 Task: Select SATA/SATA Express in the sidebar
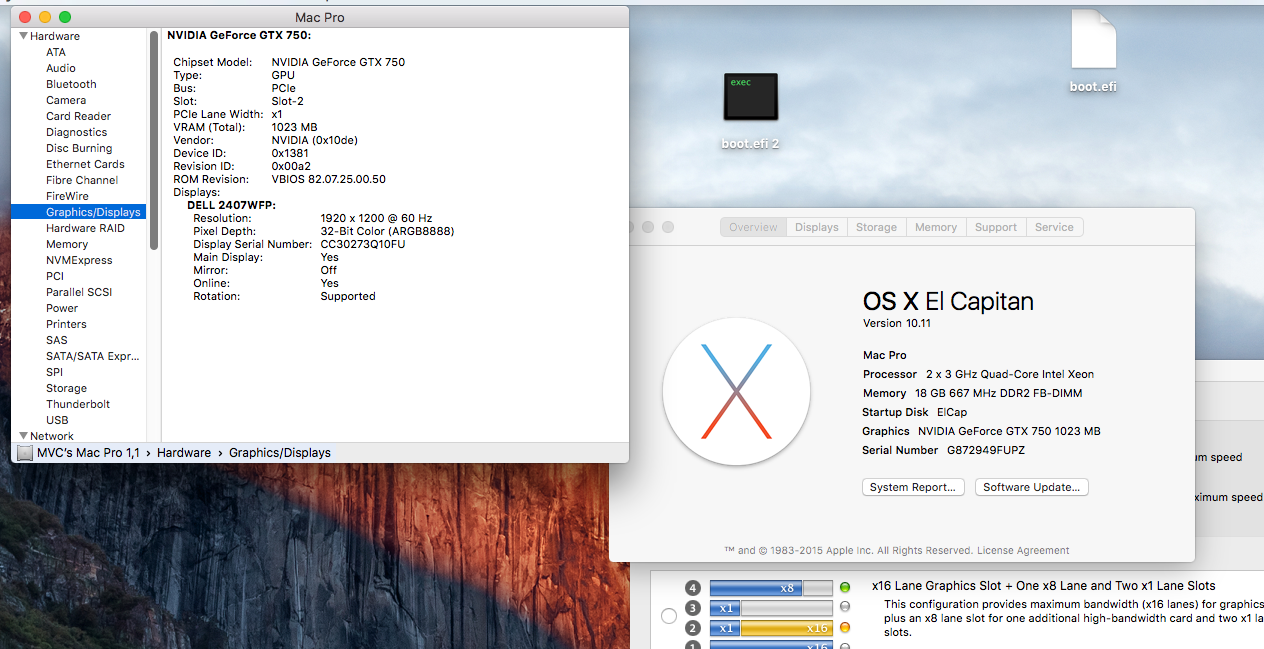coord(93,356)
